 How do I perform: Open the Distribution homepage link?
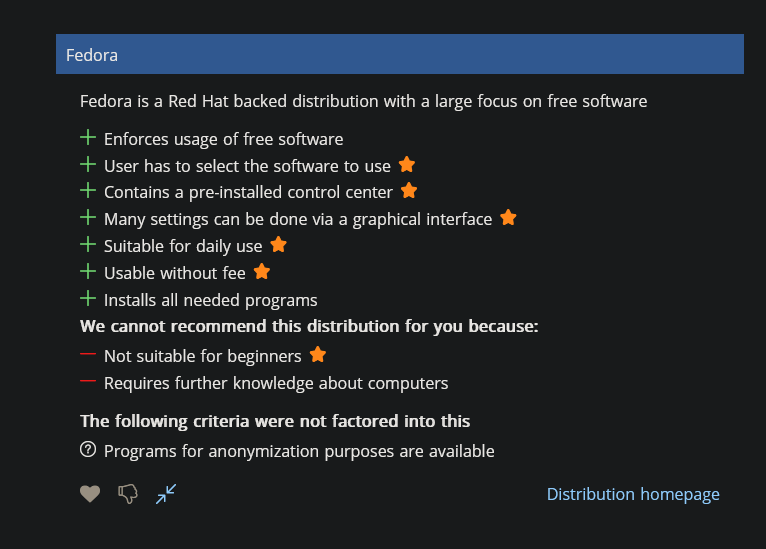click(x=633, y=494)
